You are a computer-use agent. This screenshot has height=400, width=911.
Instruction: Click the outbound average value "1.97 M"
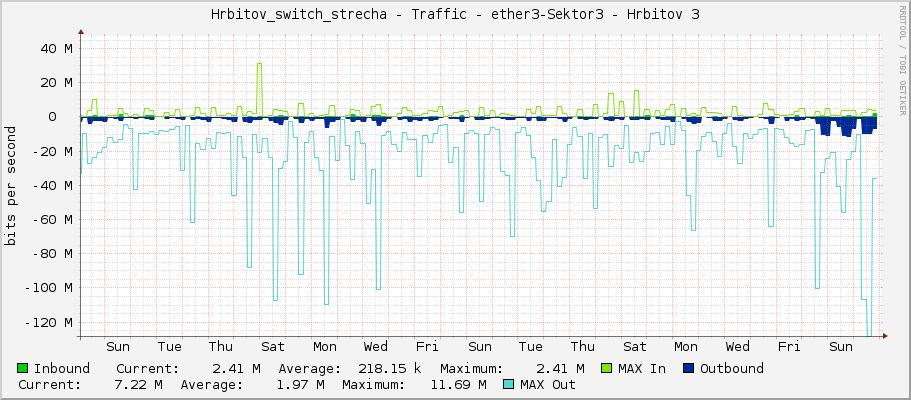pyautogui.click(x=303, y=384)
